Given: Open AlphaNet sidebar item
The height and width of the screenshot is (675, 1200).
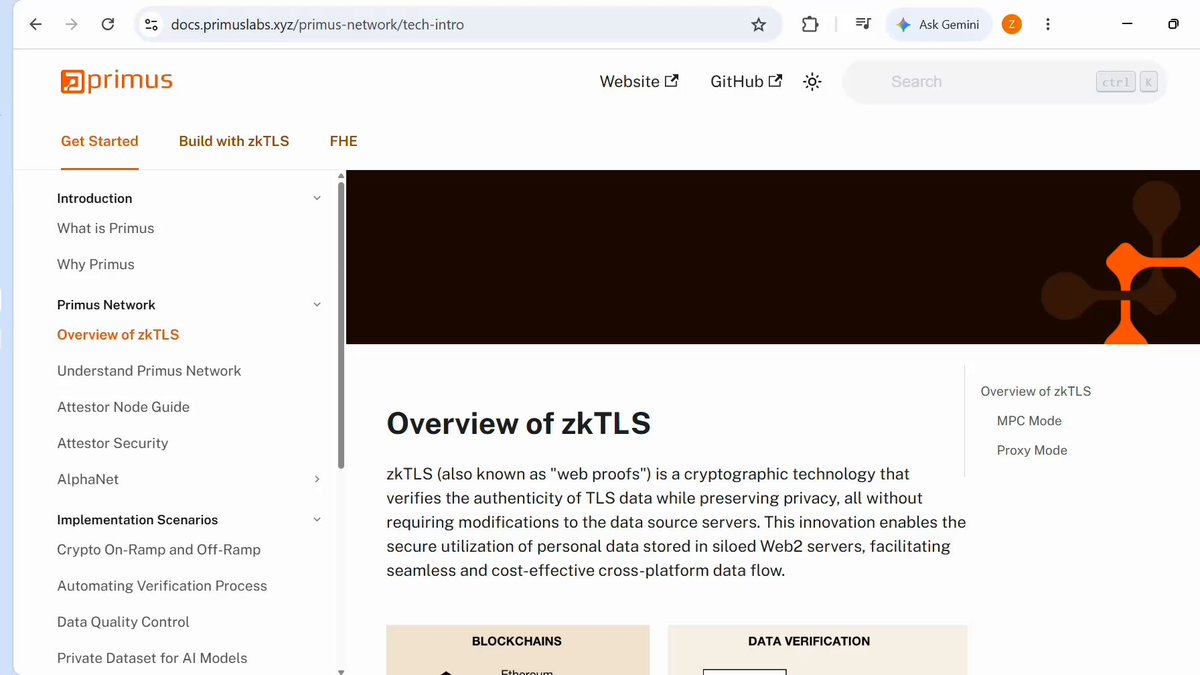Looking at the screenshot, I should (88, 479).
